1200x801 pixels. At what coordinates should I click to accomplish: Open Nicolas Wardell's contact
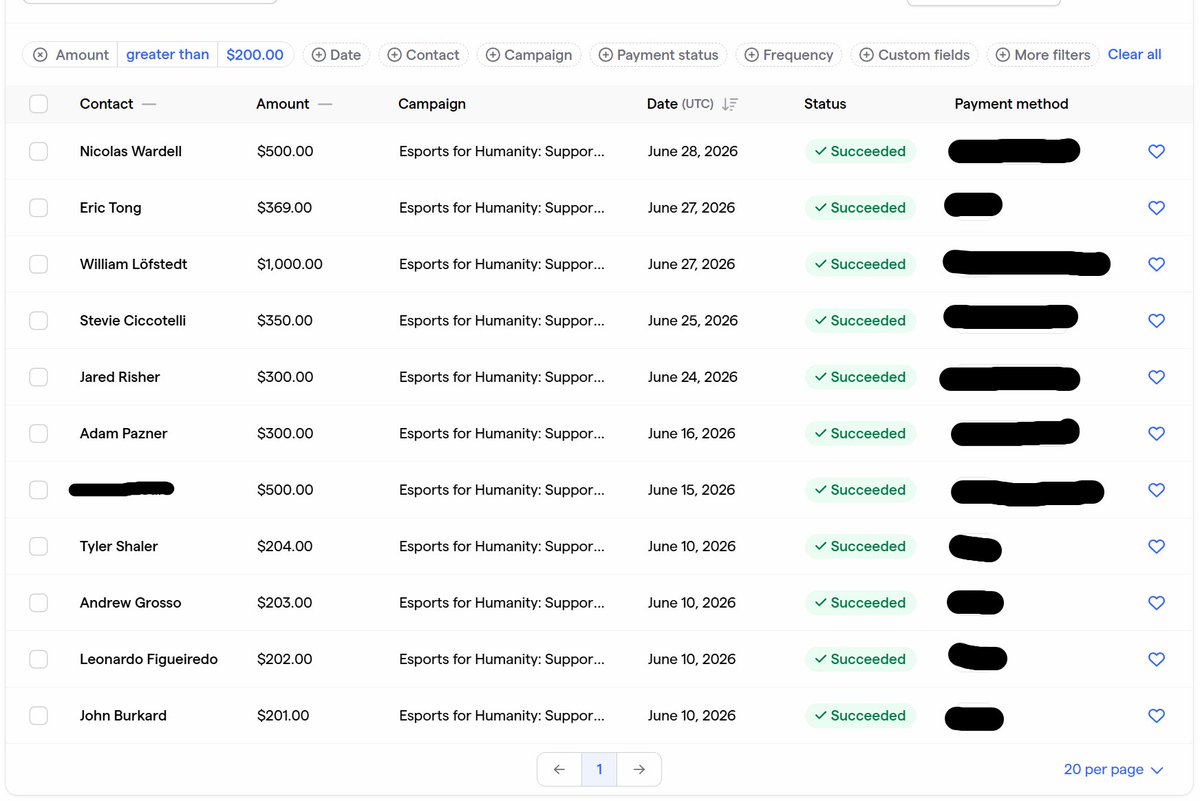[x=131, y=152]
